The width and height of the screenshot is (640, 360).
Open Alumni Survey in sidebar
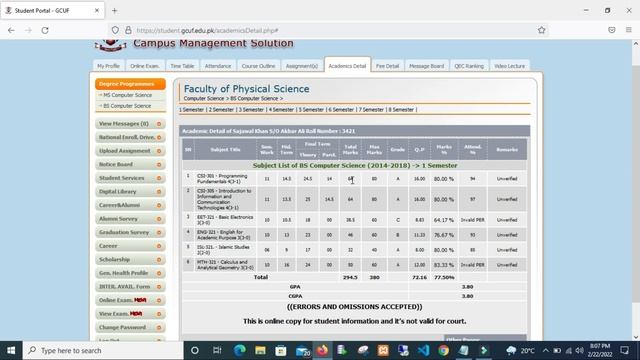click(x=130, y=219)
